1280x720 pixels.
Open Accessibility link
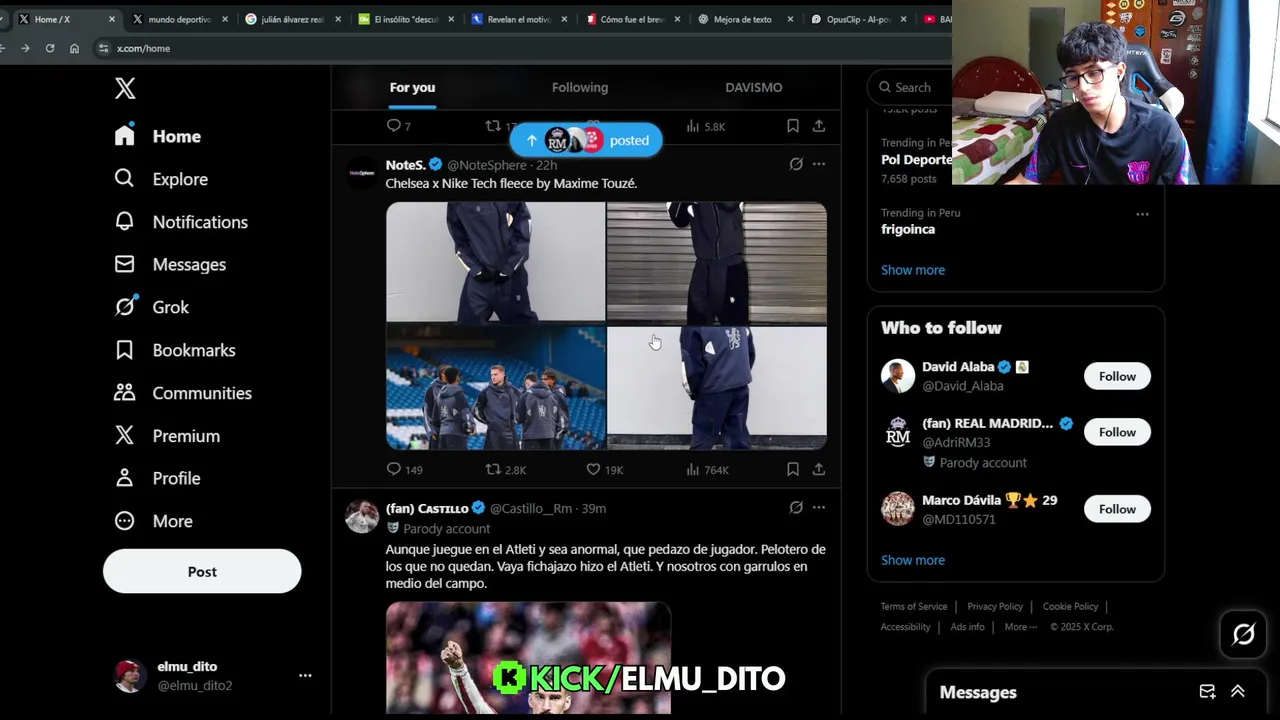[x=905, y=627]
